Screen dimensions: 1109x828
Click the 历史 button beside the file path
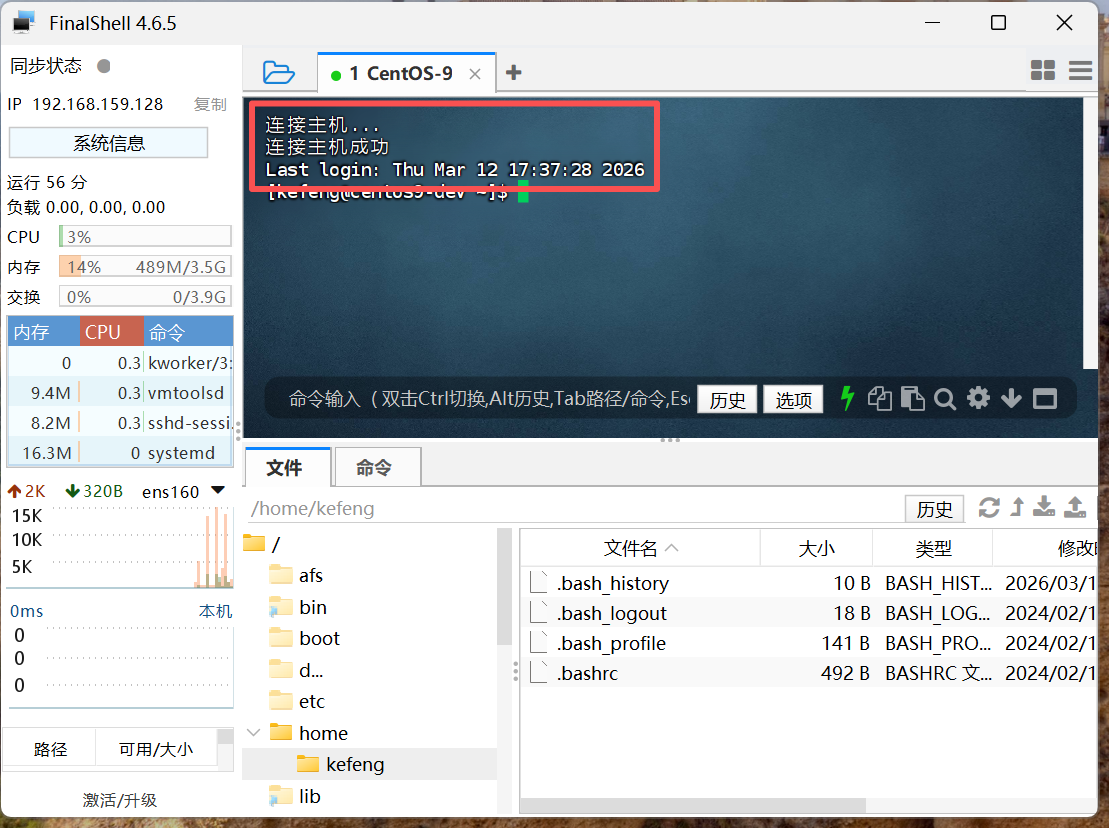pos(934,509)
